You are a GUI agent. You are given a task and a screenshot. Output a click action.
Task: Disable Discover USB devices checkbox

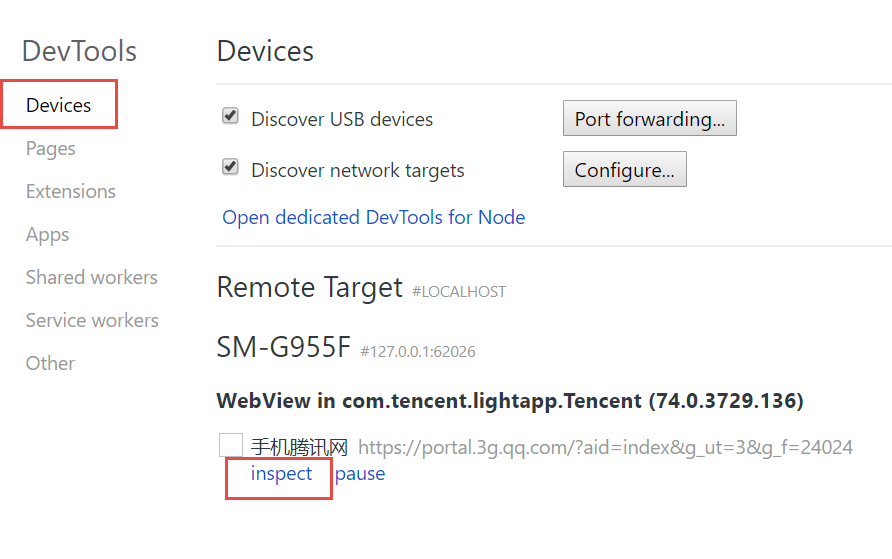(231, 116)
